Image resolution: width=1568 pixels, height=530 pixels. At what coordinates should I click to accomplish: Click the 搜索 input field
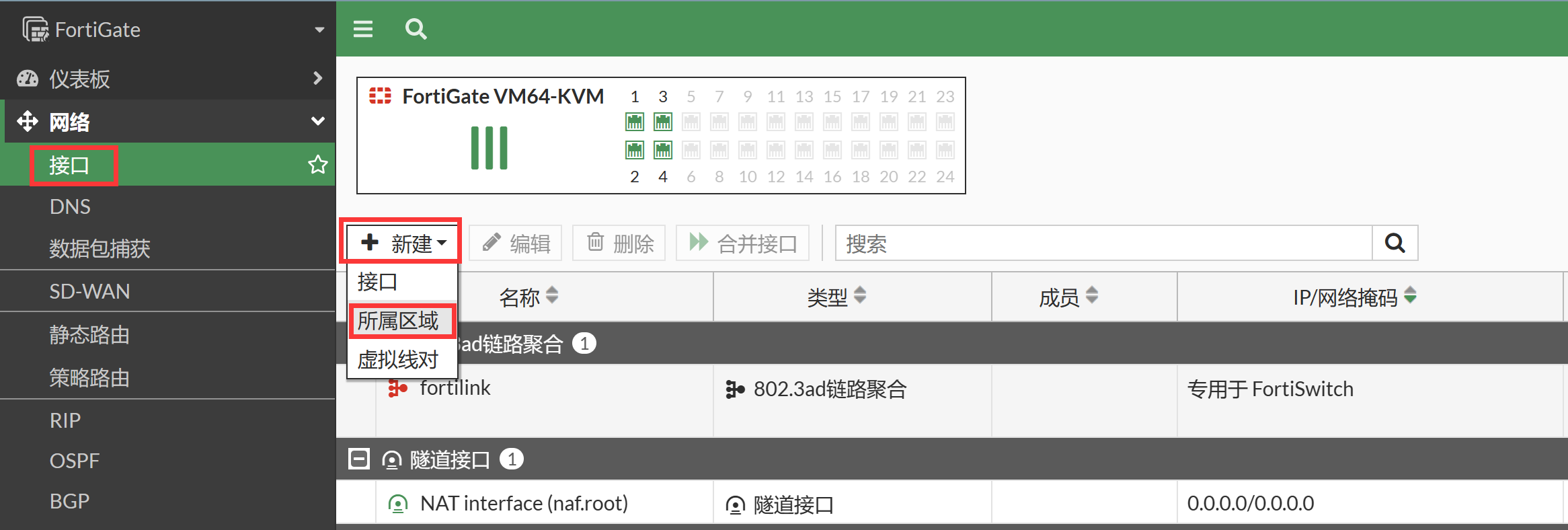point(1103,243)
